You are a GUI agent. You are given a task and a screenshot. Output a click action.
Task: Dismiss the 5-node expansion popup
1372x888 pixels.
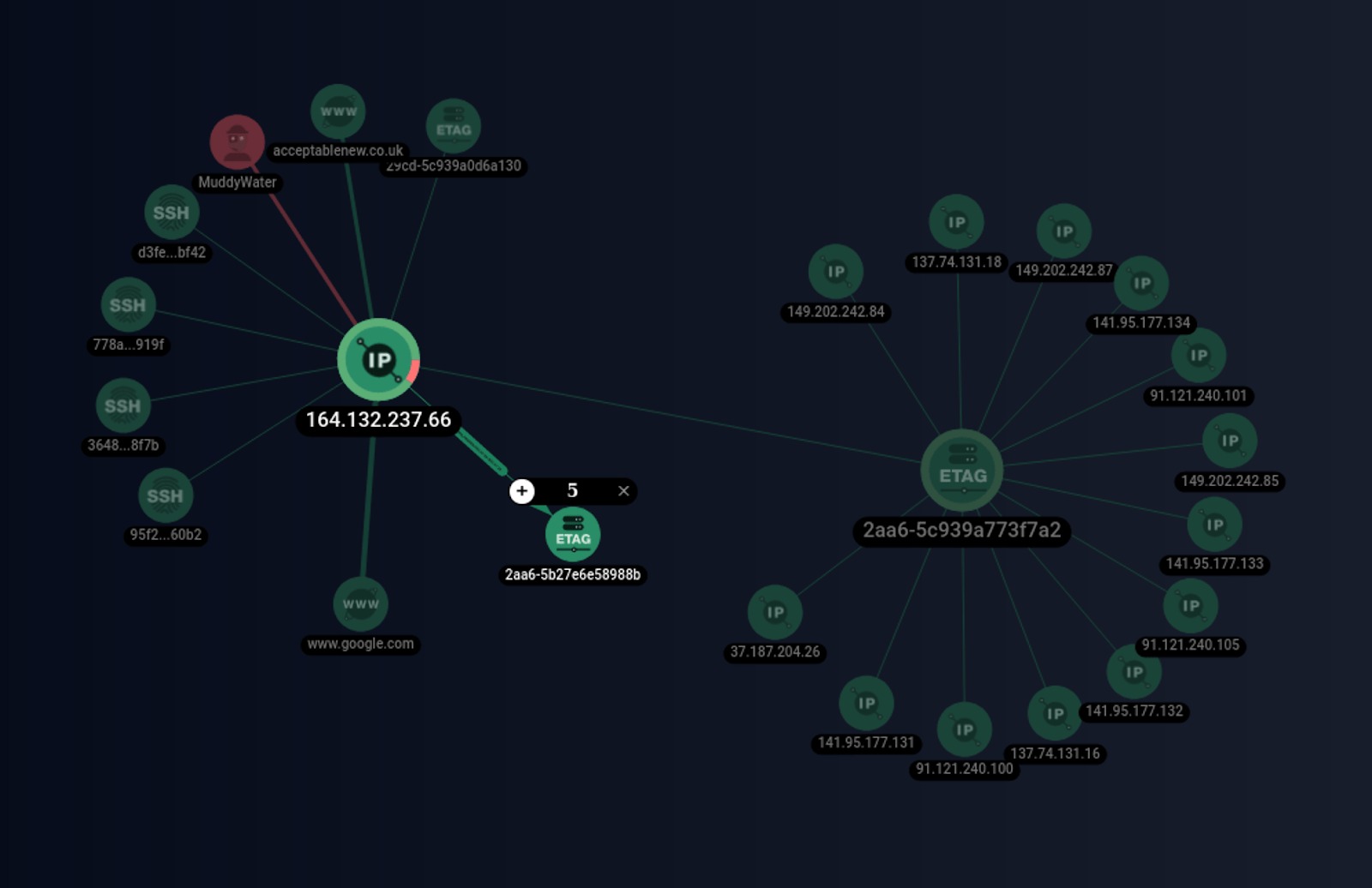[623, 491]
